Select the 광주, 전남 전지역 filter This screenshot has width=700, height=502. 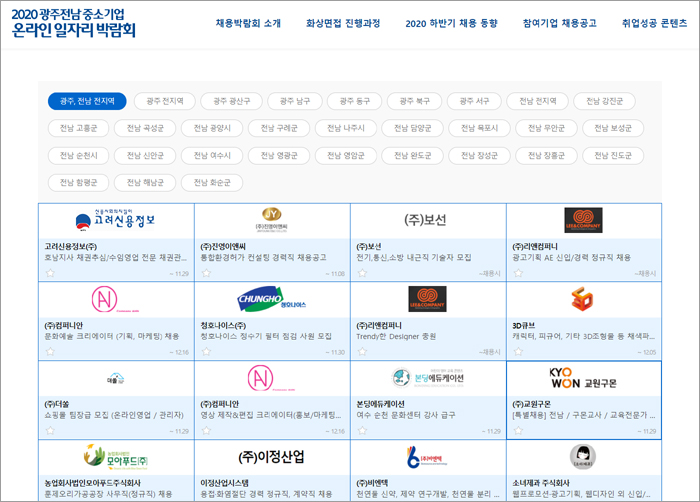point(87,101)
